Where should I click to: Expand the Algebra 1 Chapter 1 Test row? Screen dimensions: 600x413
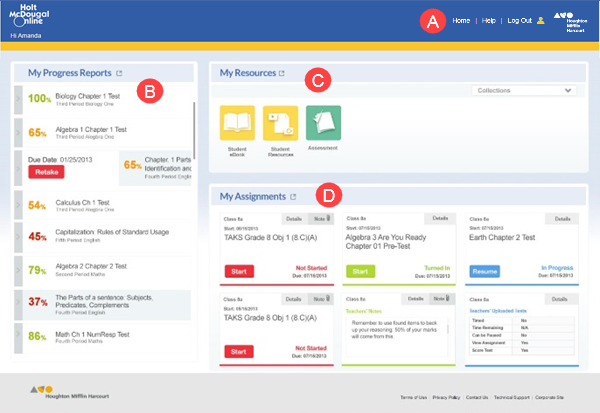[18, 133]
